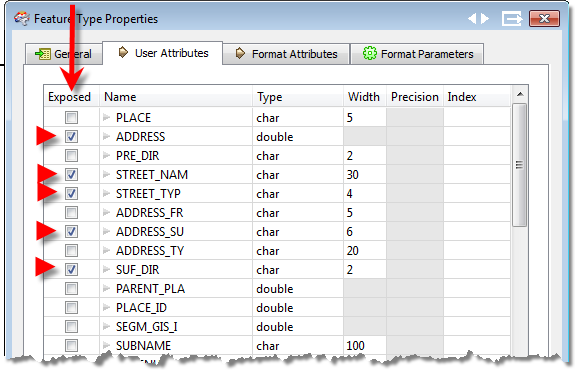Click the Width value 30 for STREET_NAM
575x370 pixels.
coord(365,175)
